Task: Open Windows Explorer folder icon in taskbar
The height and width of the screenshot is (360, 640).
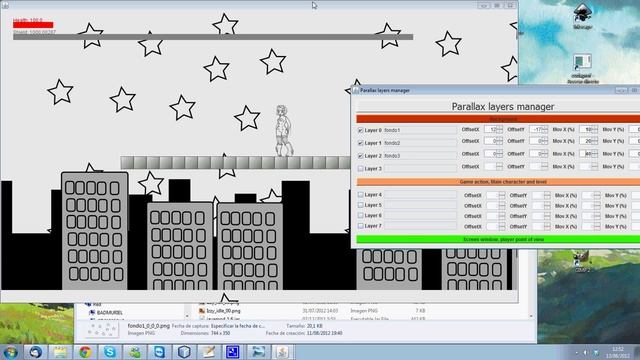Action: (x=60, y=352)
